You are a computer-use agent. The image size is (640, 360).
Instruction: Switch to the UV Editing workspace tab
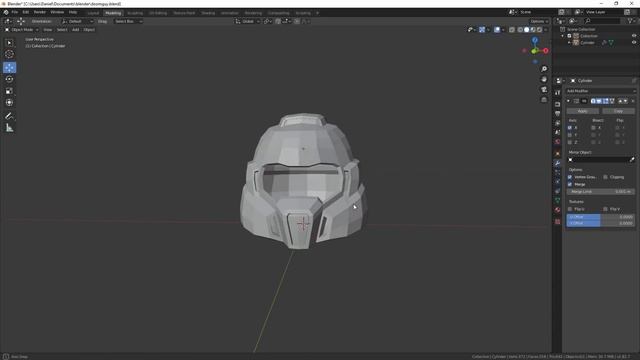(158, 13)
